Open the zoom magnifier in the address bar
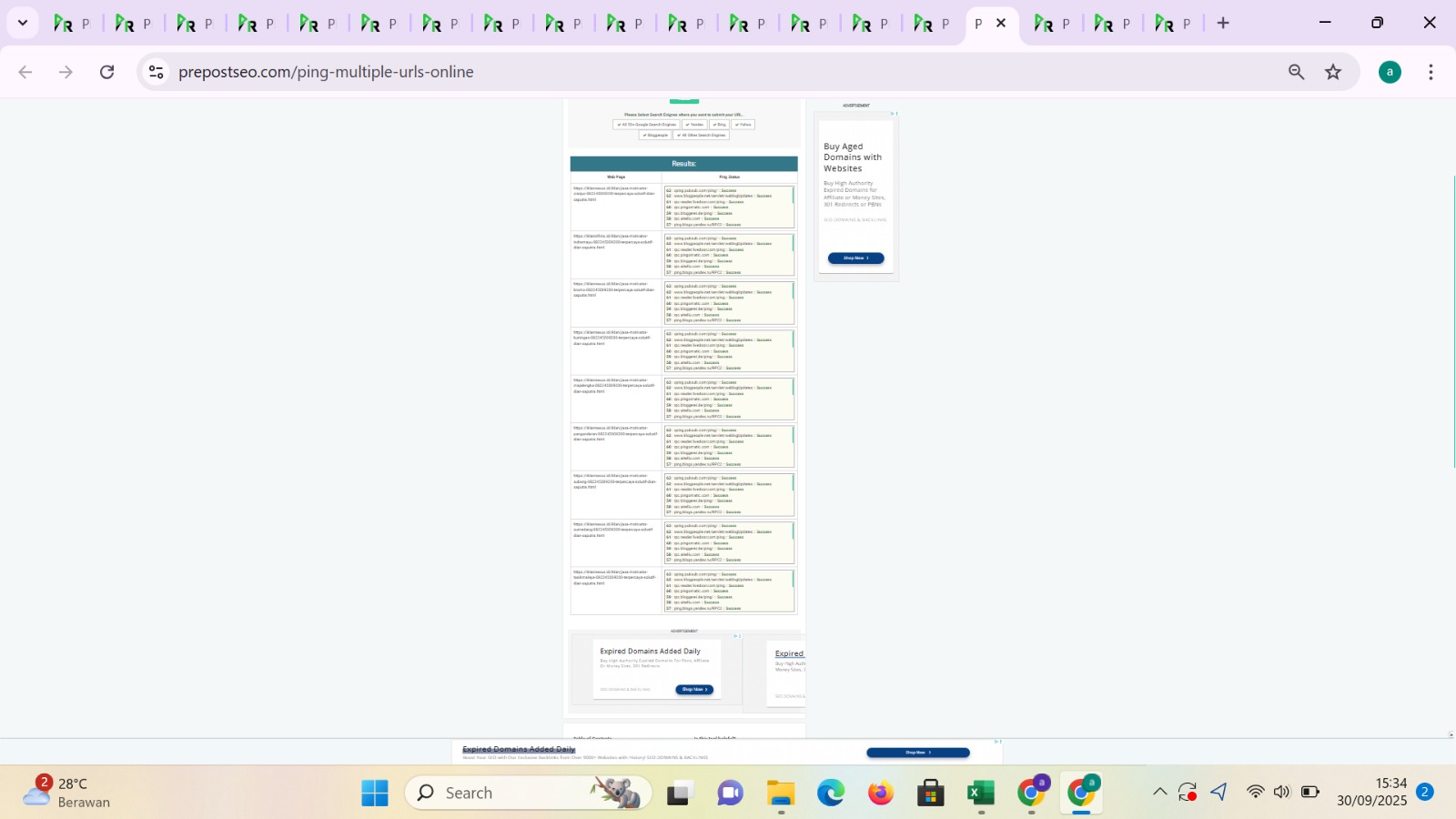 click(x=1297, y=72)
